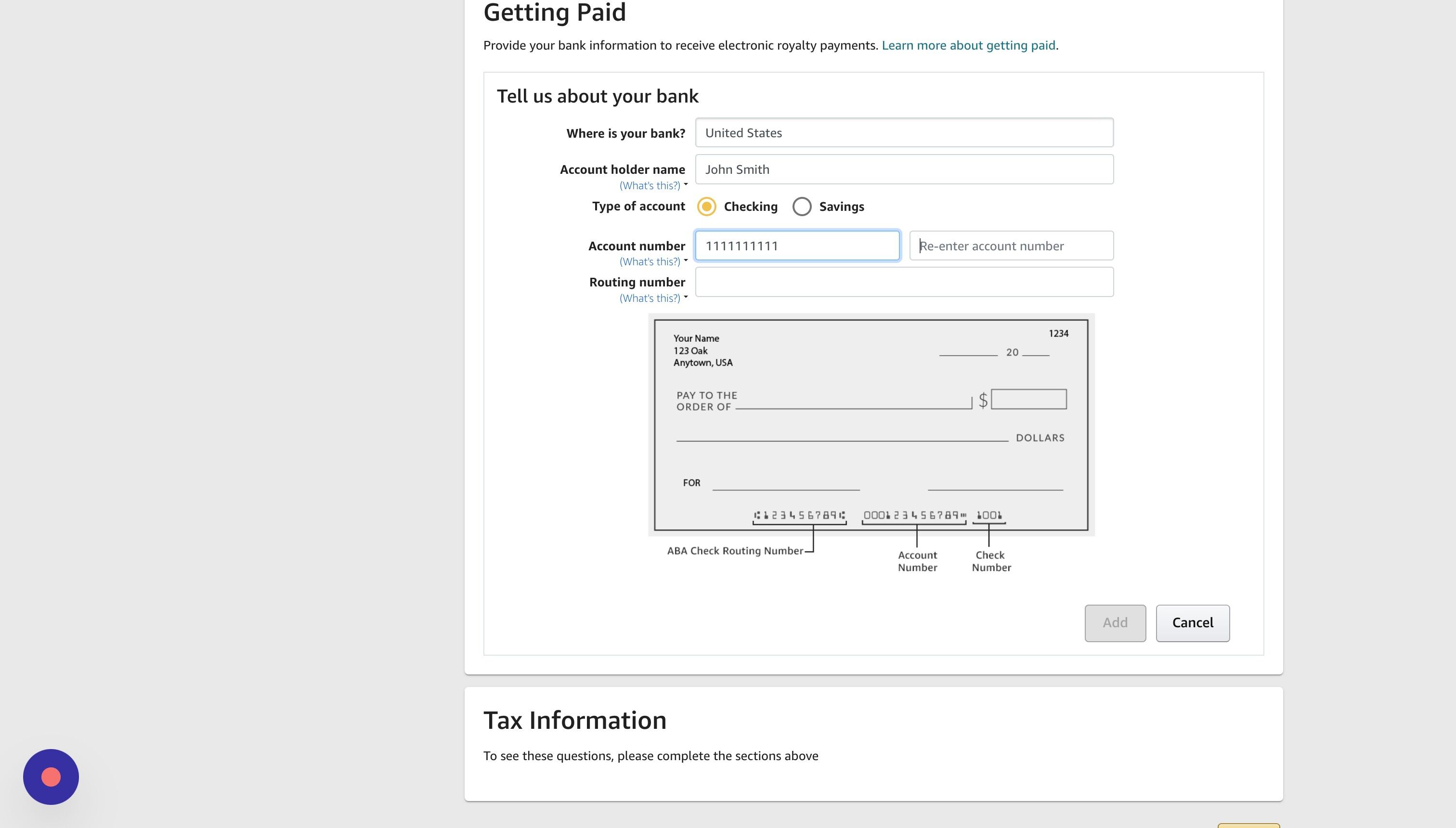Click the Account number input field

797,246
